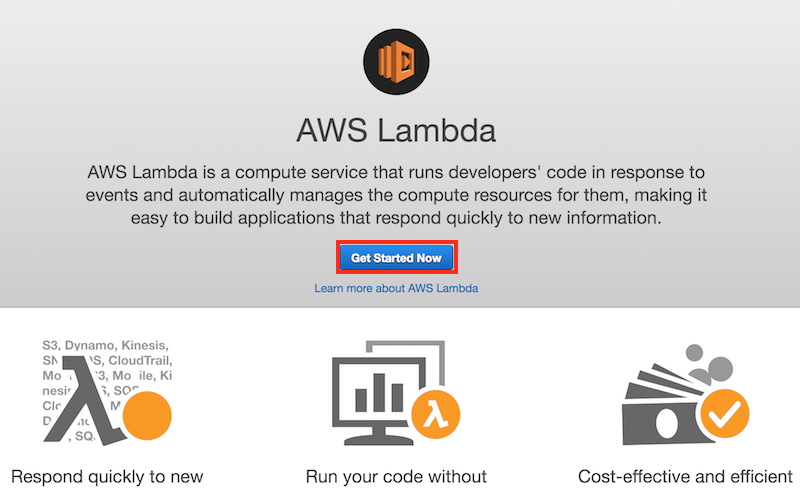
Task: Click the "Run your code without" caption
Action: pos(396,477)
